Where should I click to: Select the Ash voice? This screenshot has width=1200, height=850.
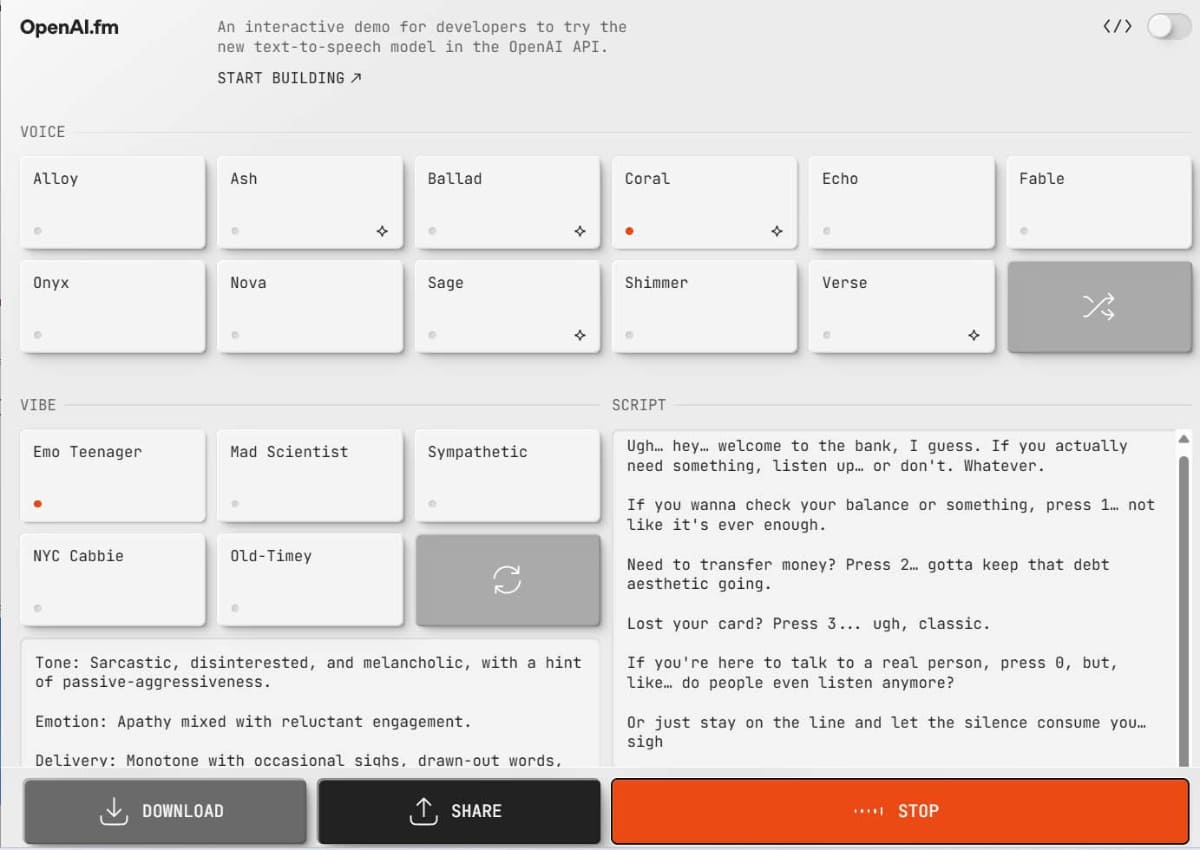[x=310, y=202]
